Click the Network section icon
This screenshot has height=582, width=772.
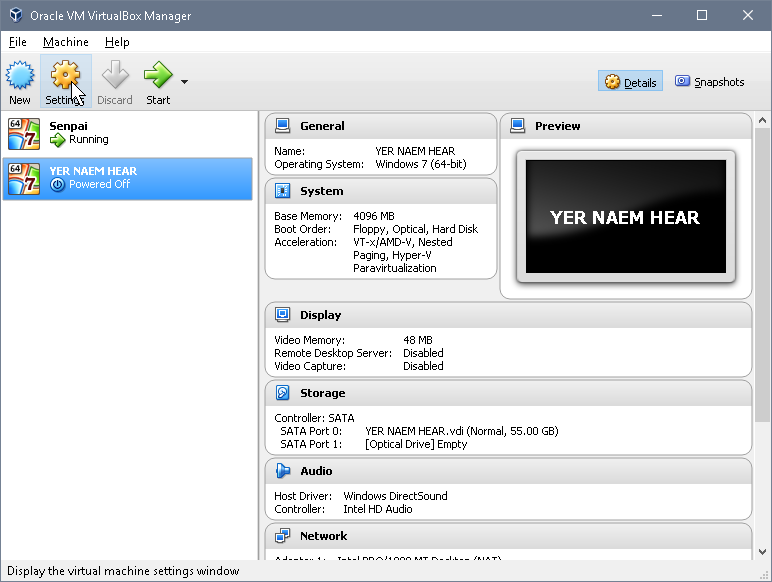click(x=283, y=535)
